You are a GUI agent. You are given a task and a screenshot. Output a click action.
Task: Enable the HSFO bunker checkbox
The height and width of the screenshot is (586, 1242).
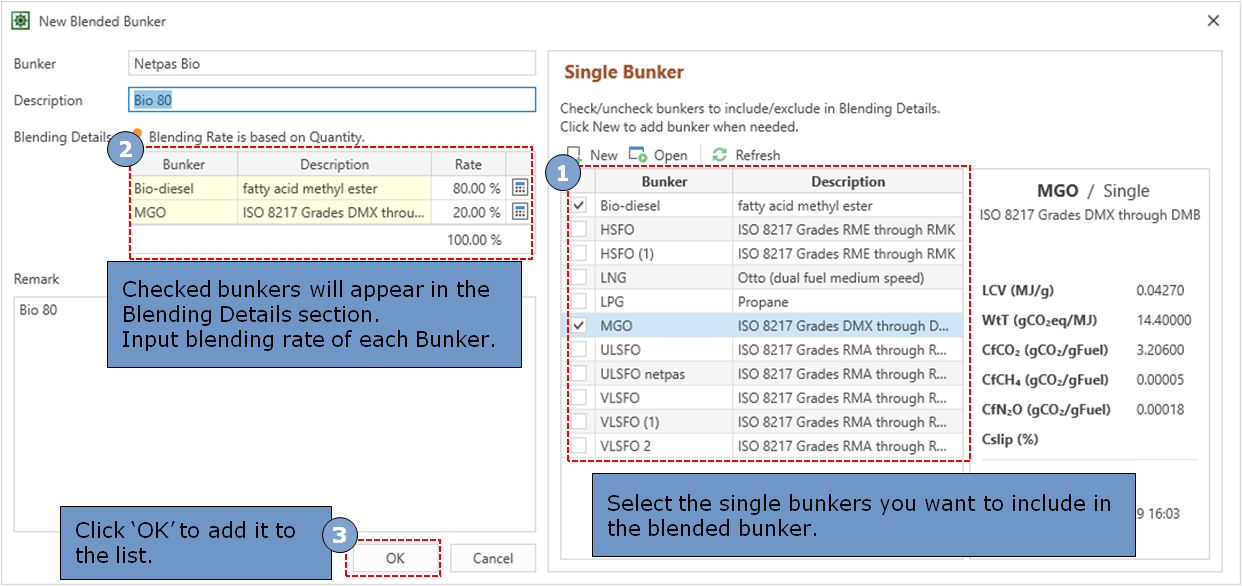coord(580,230)
